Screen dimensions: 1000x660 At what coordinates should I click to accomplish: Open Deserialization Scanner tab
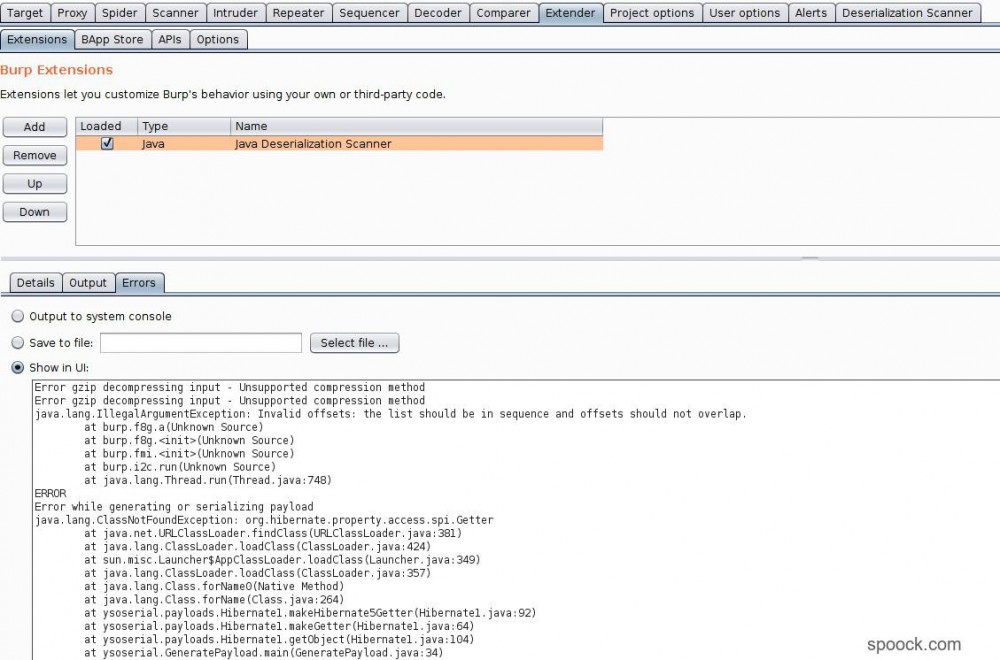click(x=907, y=13)
